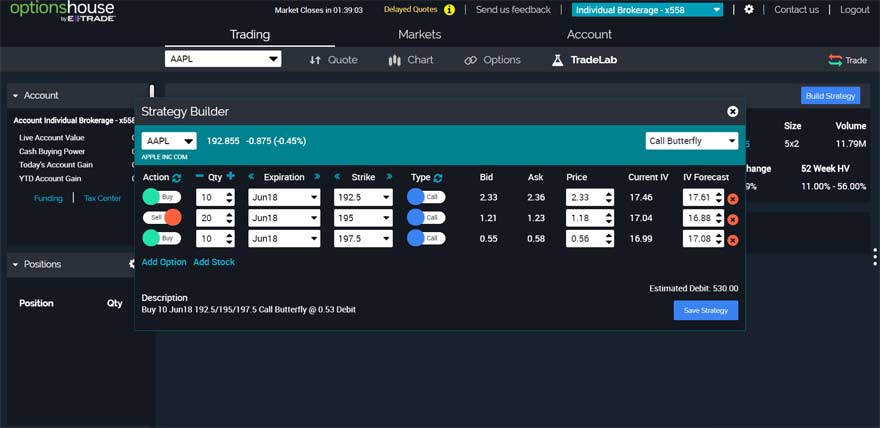Click Contact us link
Image resolution: width=880 pixels, height=428 pixels.
tap(796, 10)
